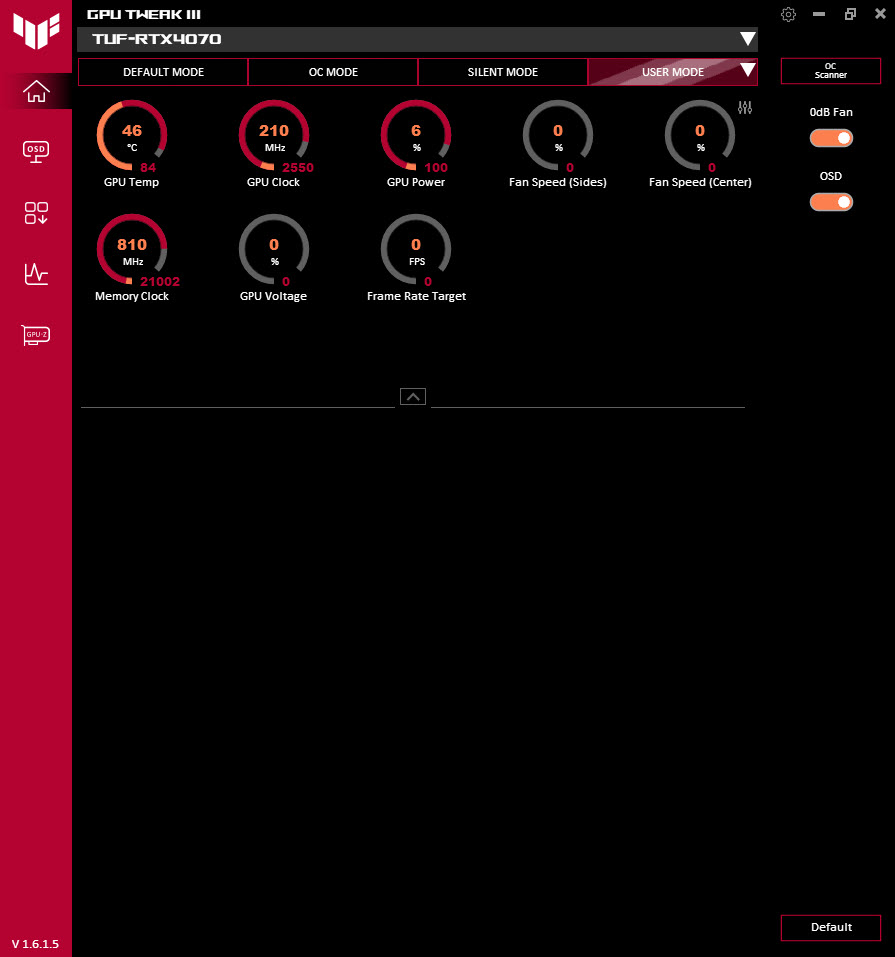The height and width of the screenshot is (957, 895).
Task: Switch to DEFAULT MODE tab
Action: click(x=163, y=72)
